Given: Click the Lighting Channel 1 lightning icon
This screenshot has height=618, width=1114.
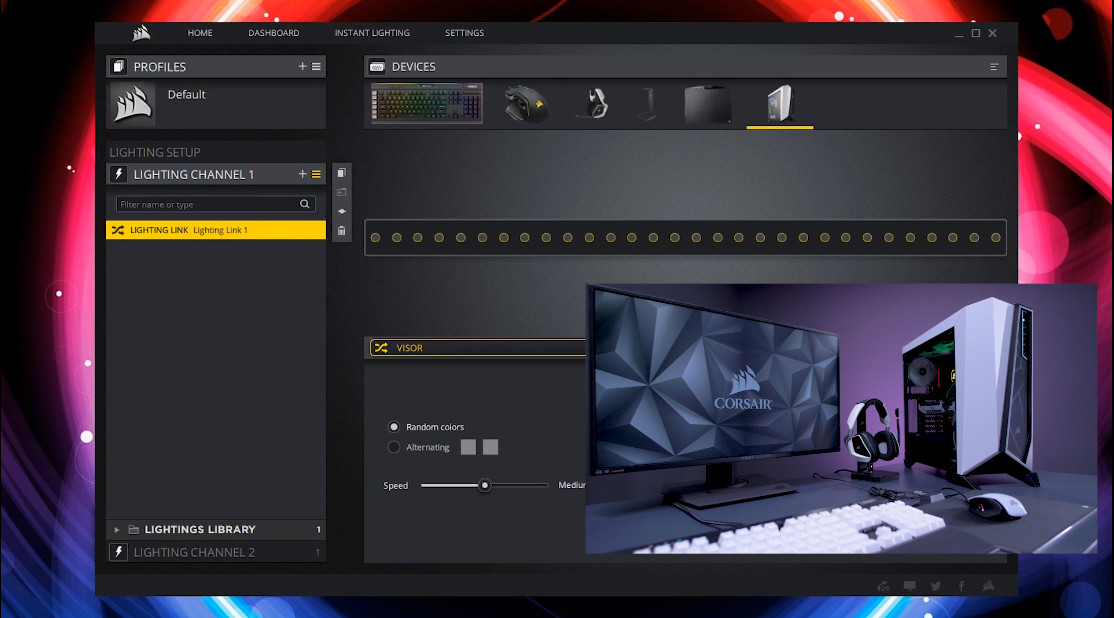Looking at the screenshot, I should [119, 174].
